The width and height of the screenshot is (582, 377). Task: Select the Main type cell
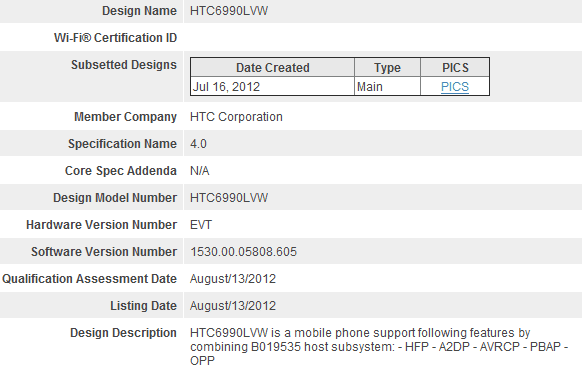387,86
